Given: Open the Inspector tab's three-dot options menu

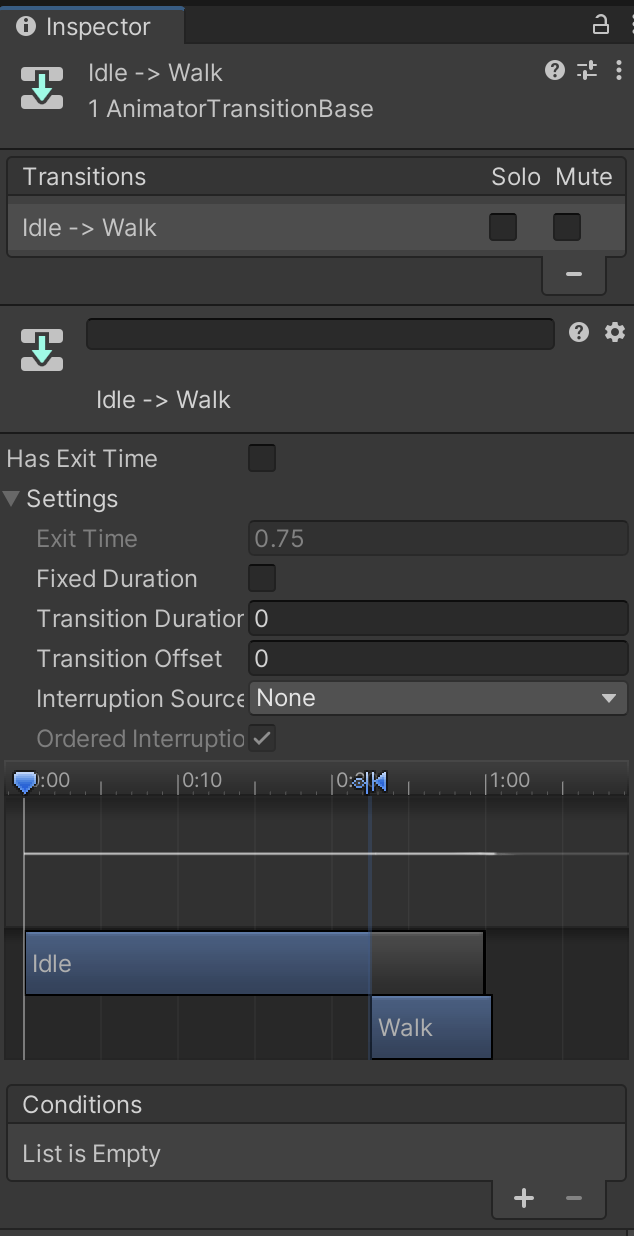Looking at the screenshot, I should 623,25.
